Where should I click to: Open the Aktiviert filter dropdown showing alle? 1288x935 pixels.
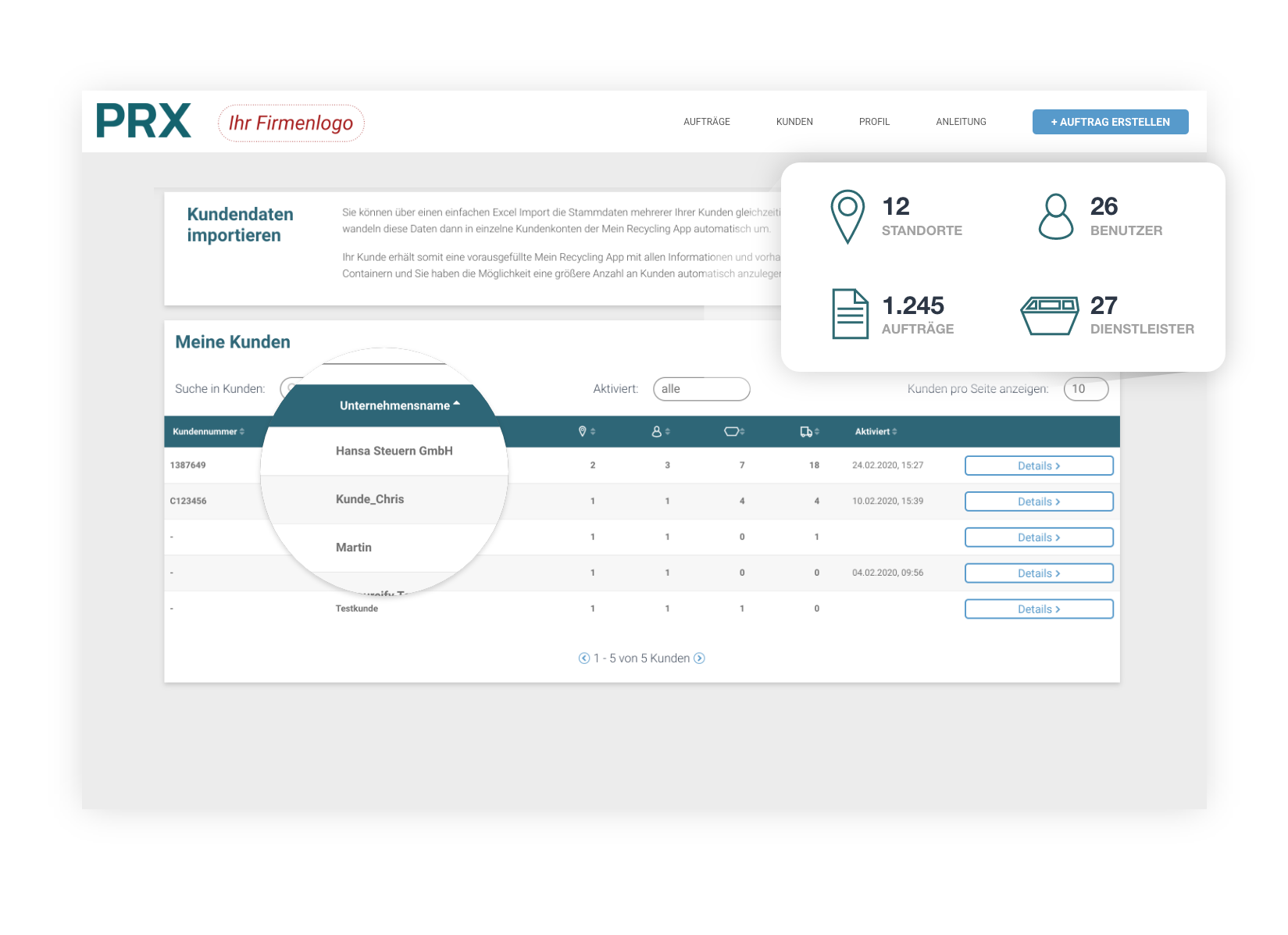[701, 389]
